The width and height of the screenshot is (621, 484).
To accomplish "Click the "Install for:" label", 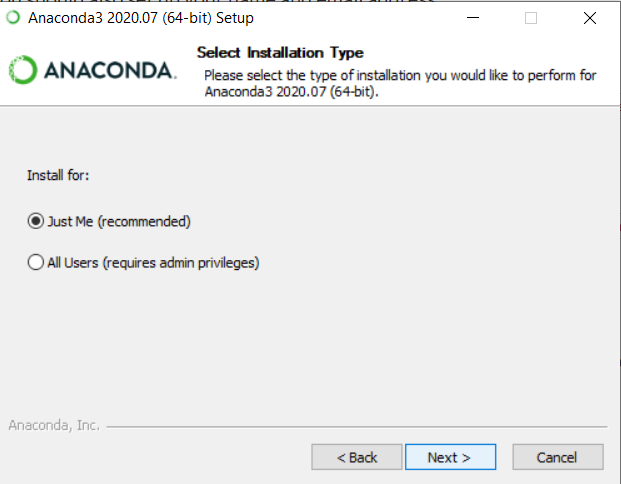I will [x=58, y=175].
